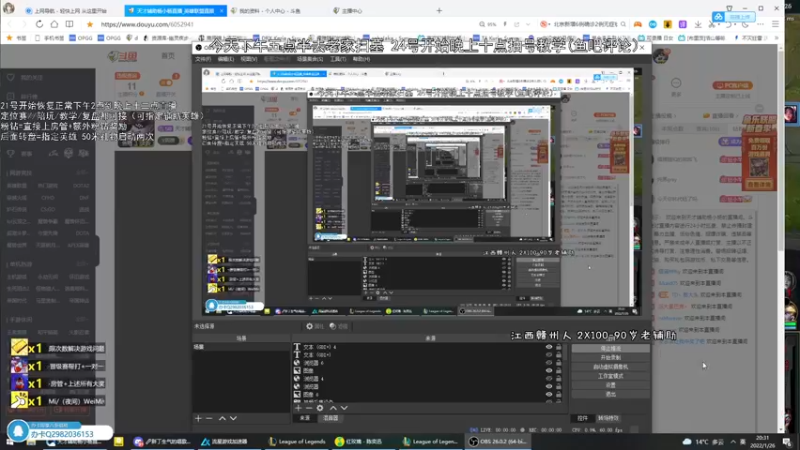Image resolution: width=800 pixels, height=450 pixels.
Task: Click 设置 button in OBS controls
Action: [611, 385]
